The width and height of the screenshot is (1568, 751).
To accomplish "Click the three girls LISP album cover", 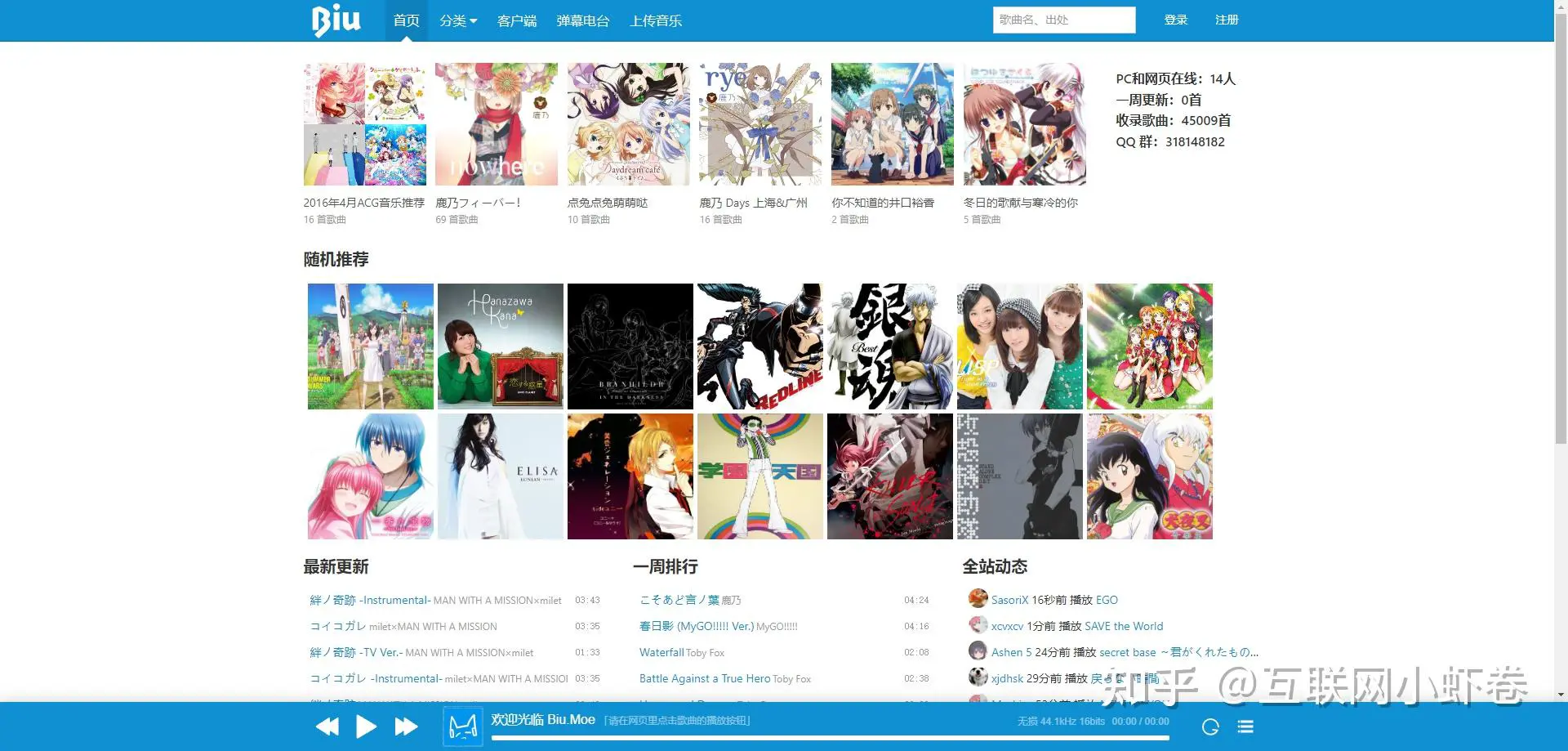I will click(1020, 346).
